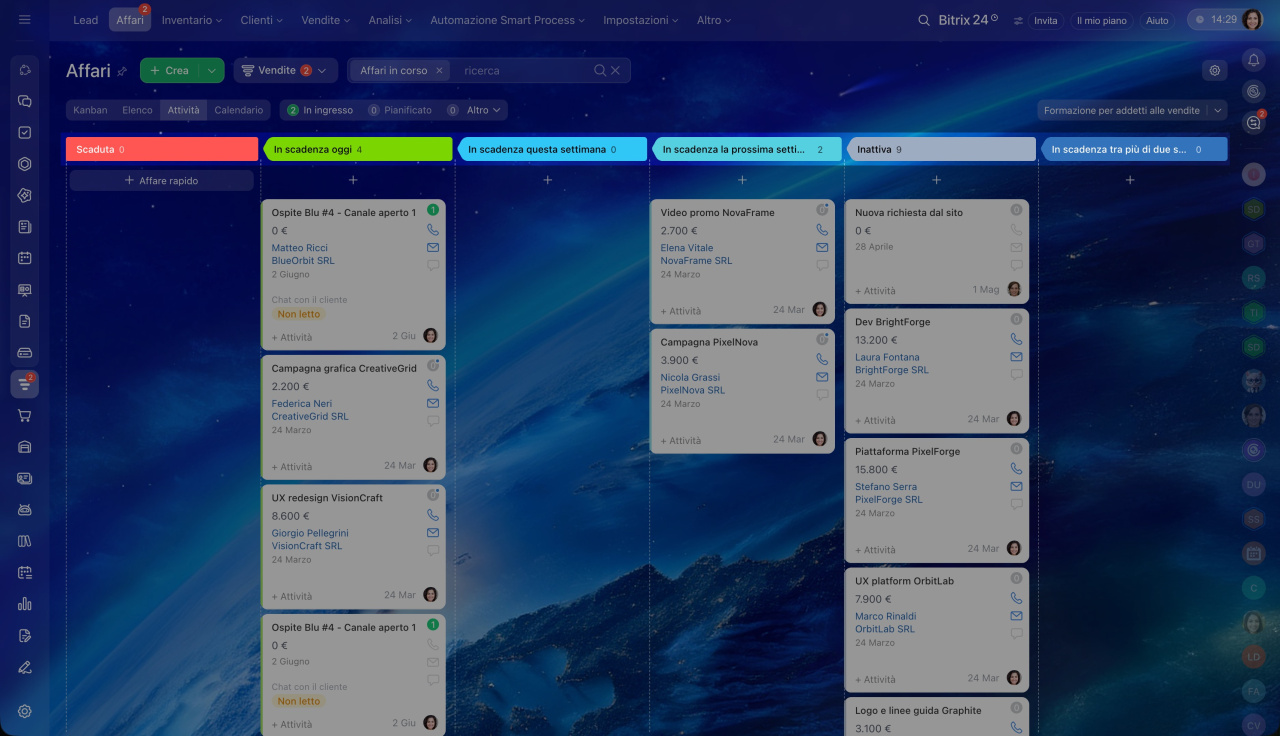The image size is (1280, 736).
Task: Open the tasks checkmark icon in the left sidebar
Action: point(25,132)
